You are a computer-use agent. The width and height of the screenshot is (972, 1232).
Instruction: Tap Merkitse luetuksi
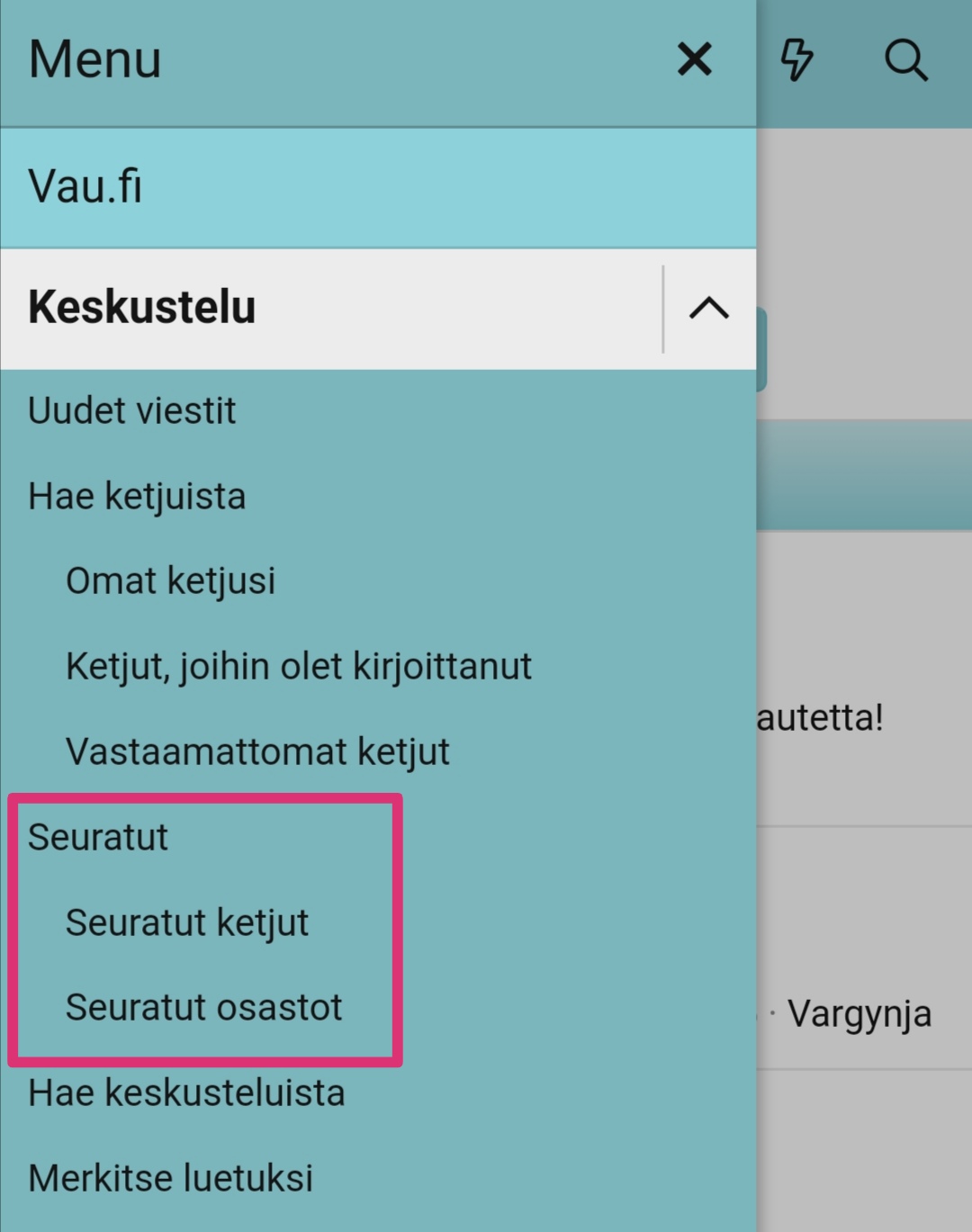(170, 1177)
